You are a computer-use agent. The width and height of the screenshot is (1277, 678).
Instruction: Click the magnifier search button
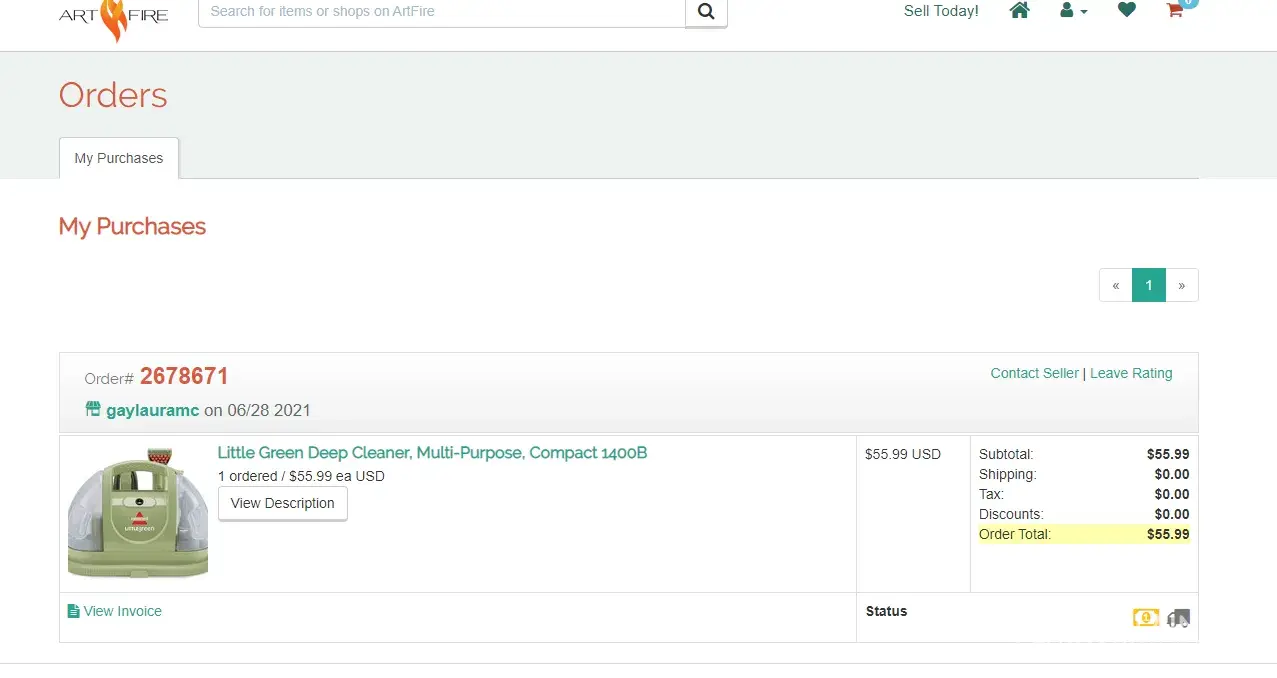[706, 12]
